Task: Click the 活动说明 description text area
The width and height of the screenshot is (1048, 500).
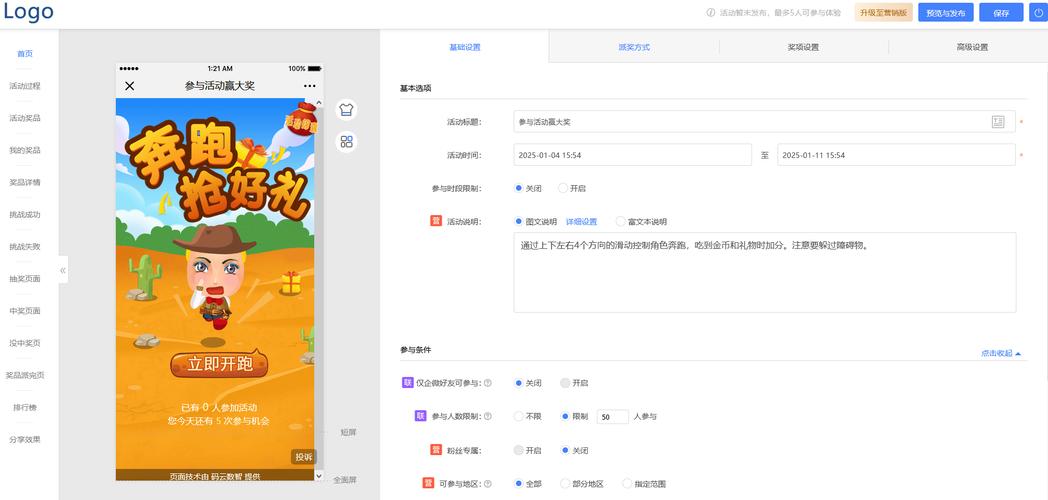Action: click(765, 272)
